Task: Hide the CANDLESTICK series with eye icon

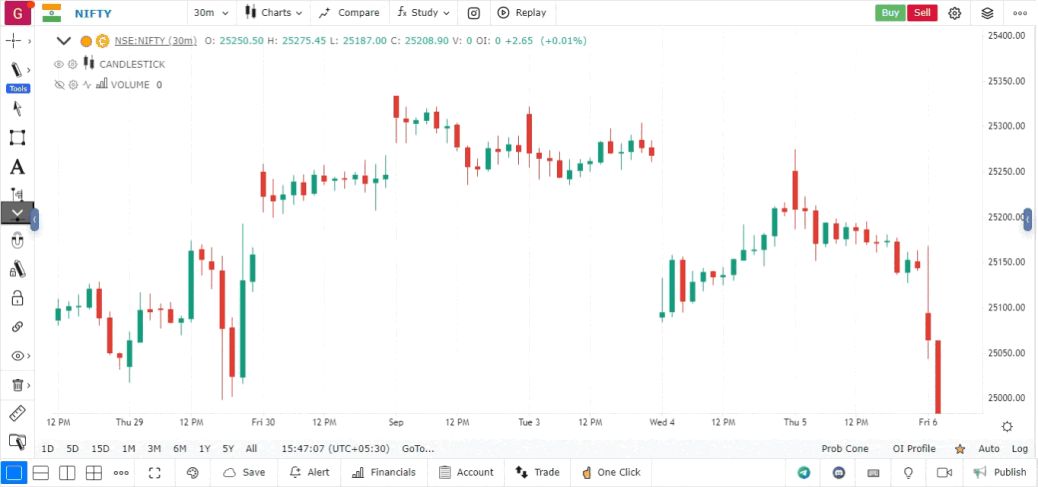Action: point(58,64)
